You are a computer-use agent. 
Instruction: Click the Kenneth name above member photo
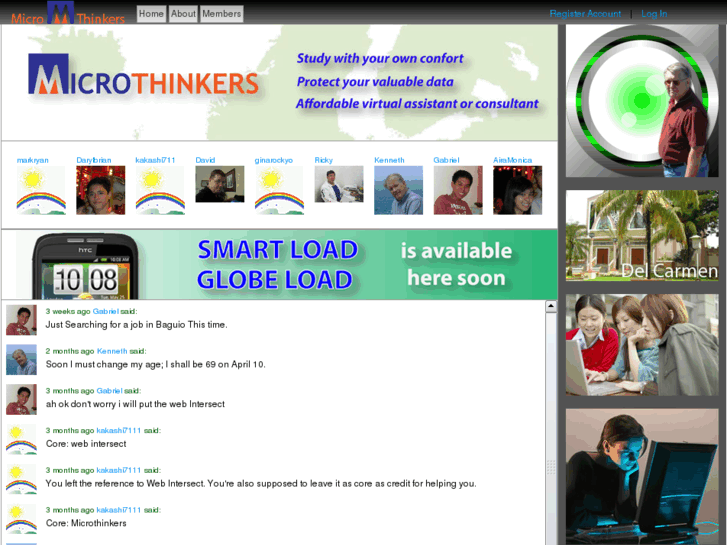tap(389, 160)
